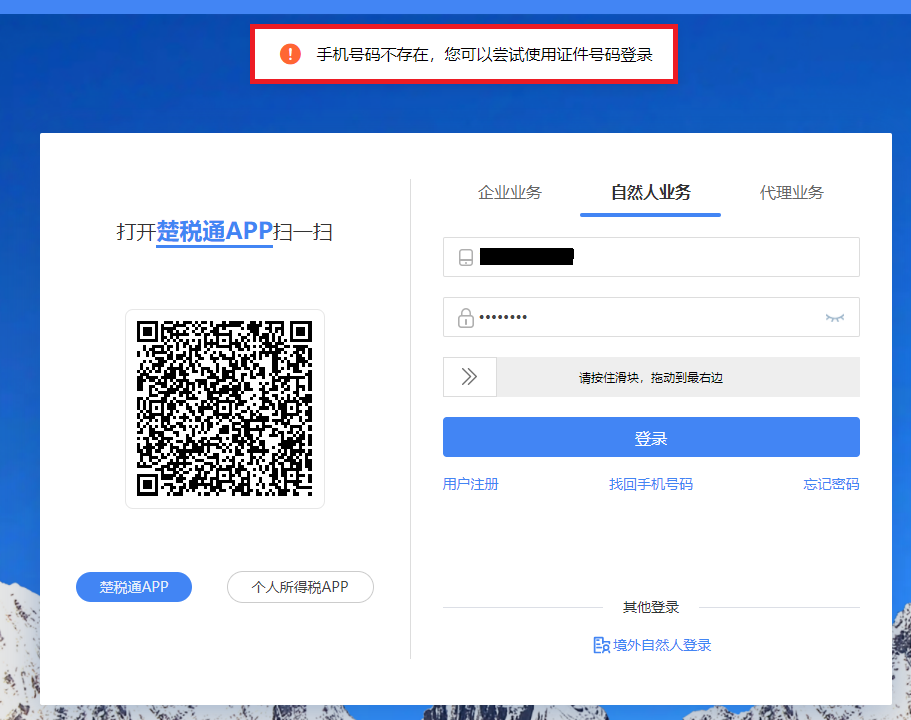Open the 忘记密码 link
This screenshot has width=911, height=720.
point(831,484)
